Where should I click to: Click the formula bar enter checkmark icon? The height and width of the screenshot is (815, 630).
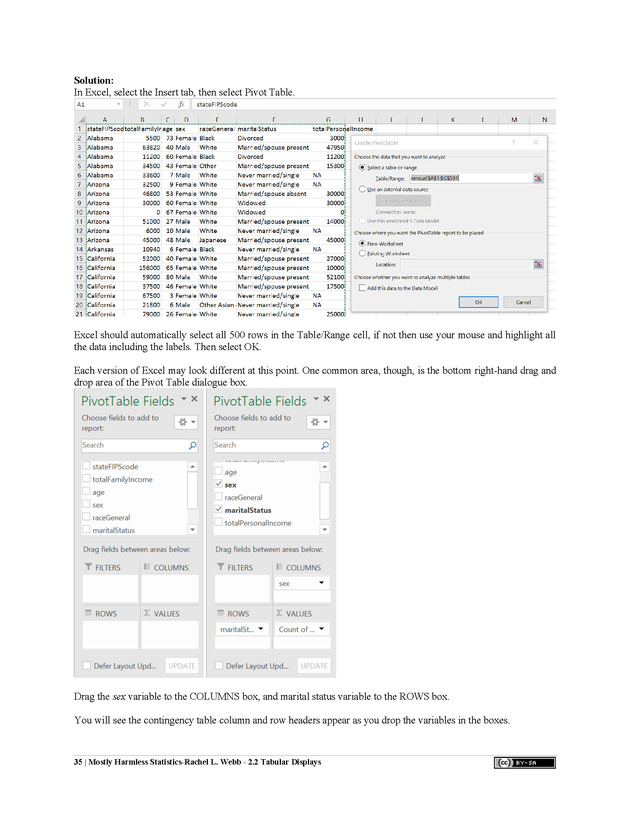click(x=164, y=104)
